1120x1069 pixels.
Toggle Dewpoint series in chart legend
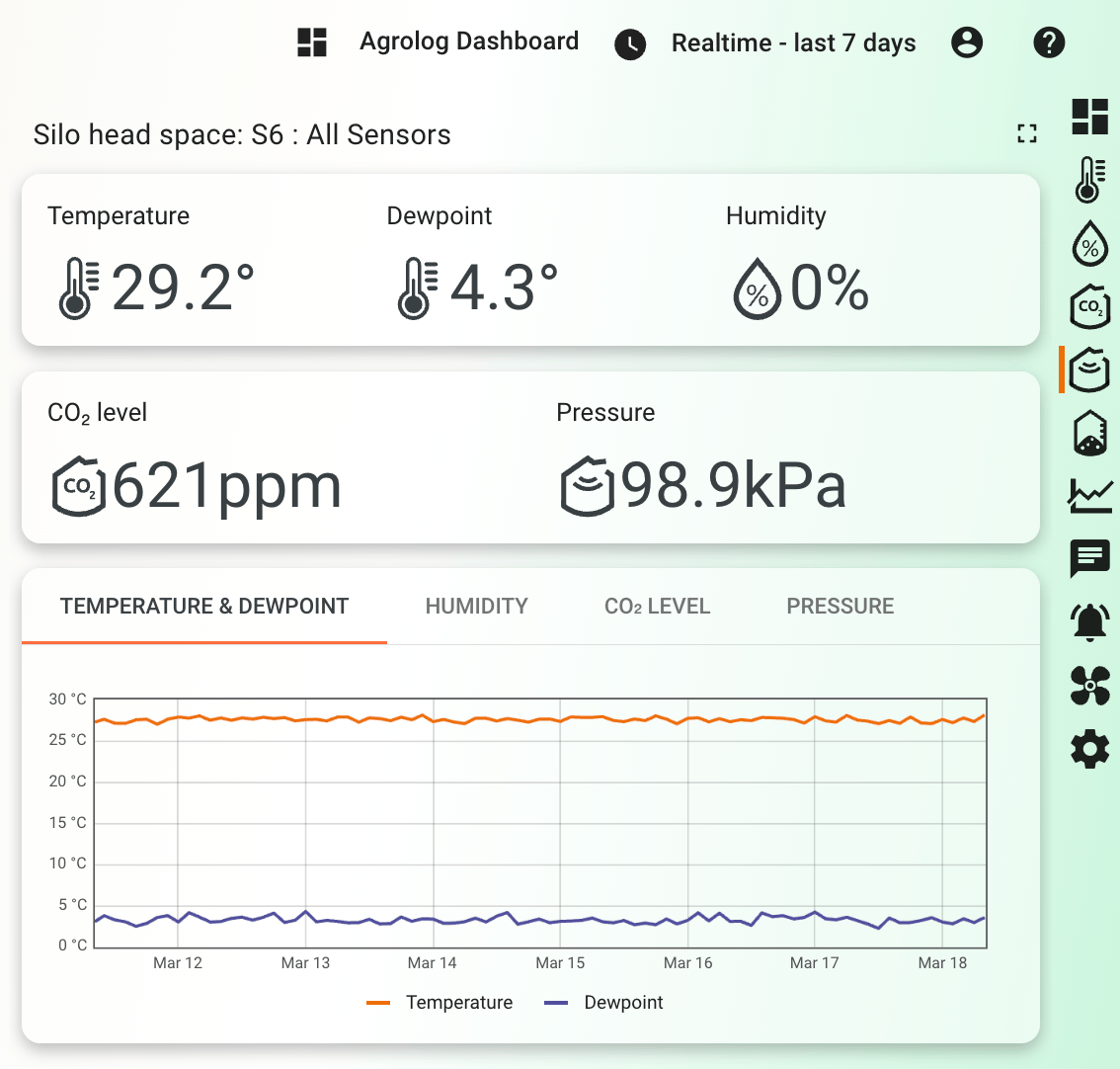(x=604, y=1003)
